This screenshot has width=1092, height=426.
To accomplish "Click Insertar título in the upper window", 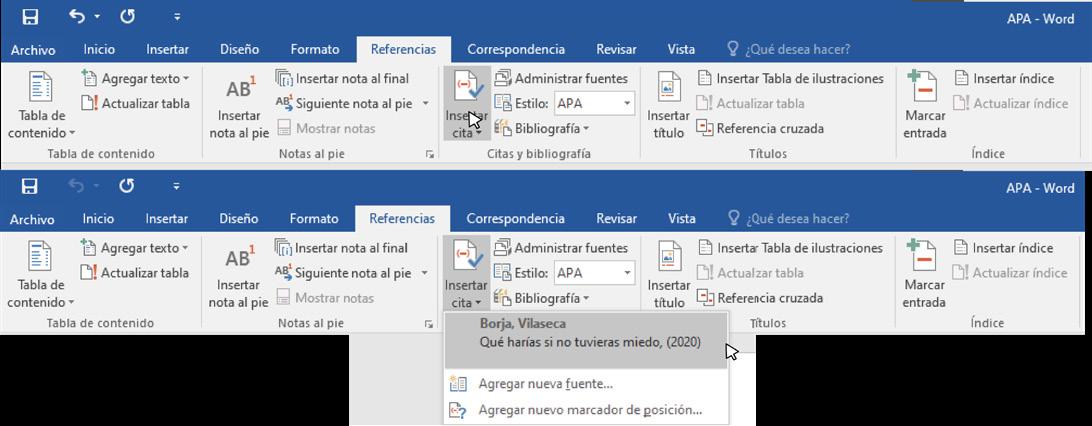I will (x=669, y=104).
